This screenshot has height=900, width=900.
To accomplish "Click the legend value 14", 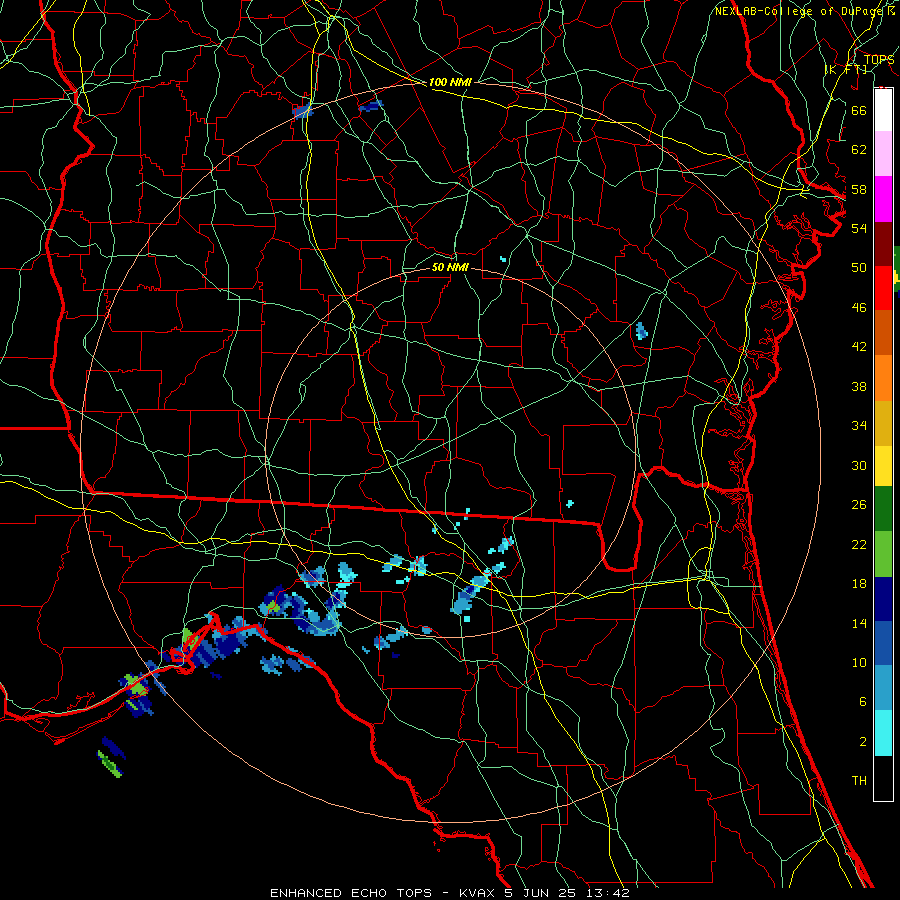I will pyautogui.click(x=859, y=623).
